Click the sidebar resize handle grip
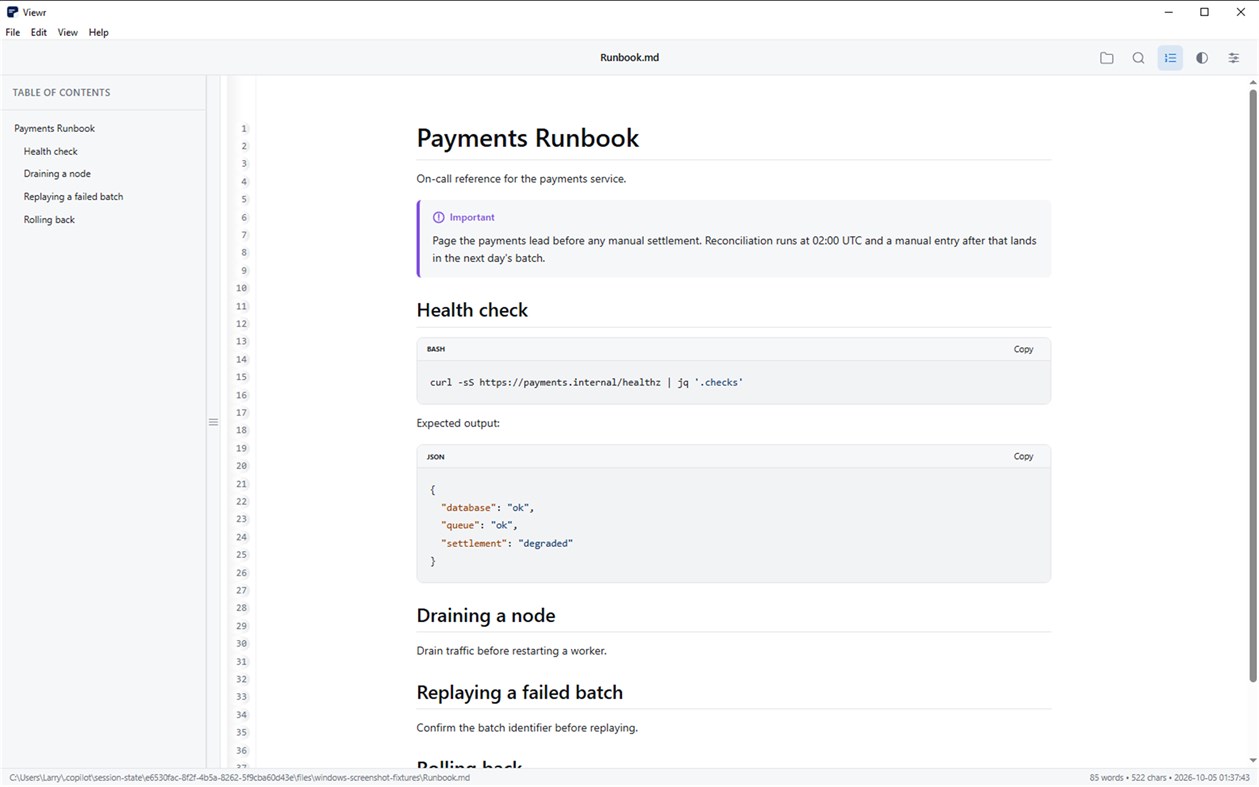 213,422
